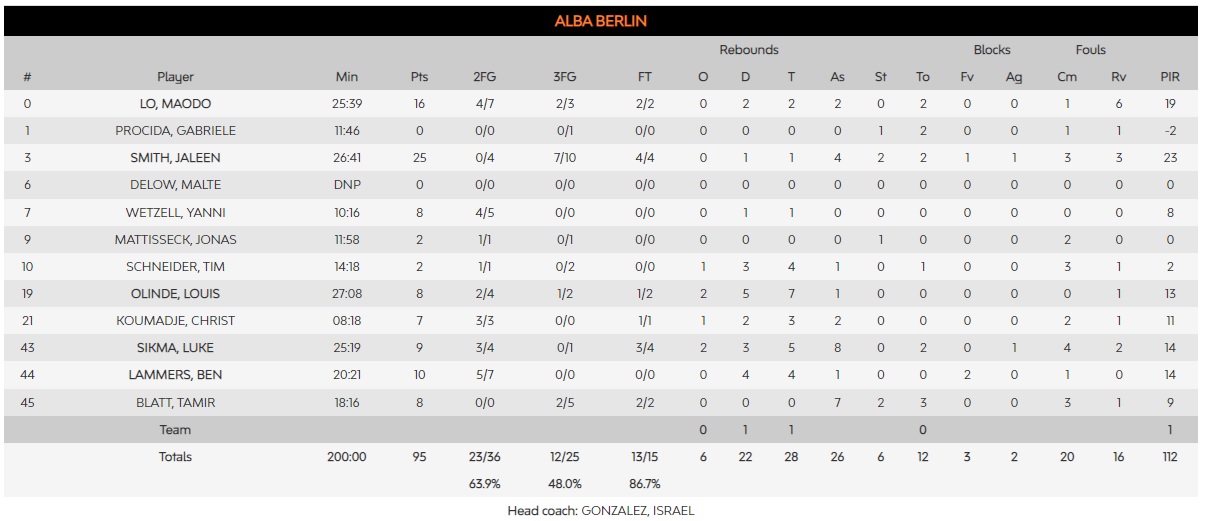The image size is (1205, 521).
Task: Open player LO, MAODO profile link
Action: click(175, 104)
